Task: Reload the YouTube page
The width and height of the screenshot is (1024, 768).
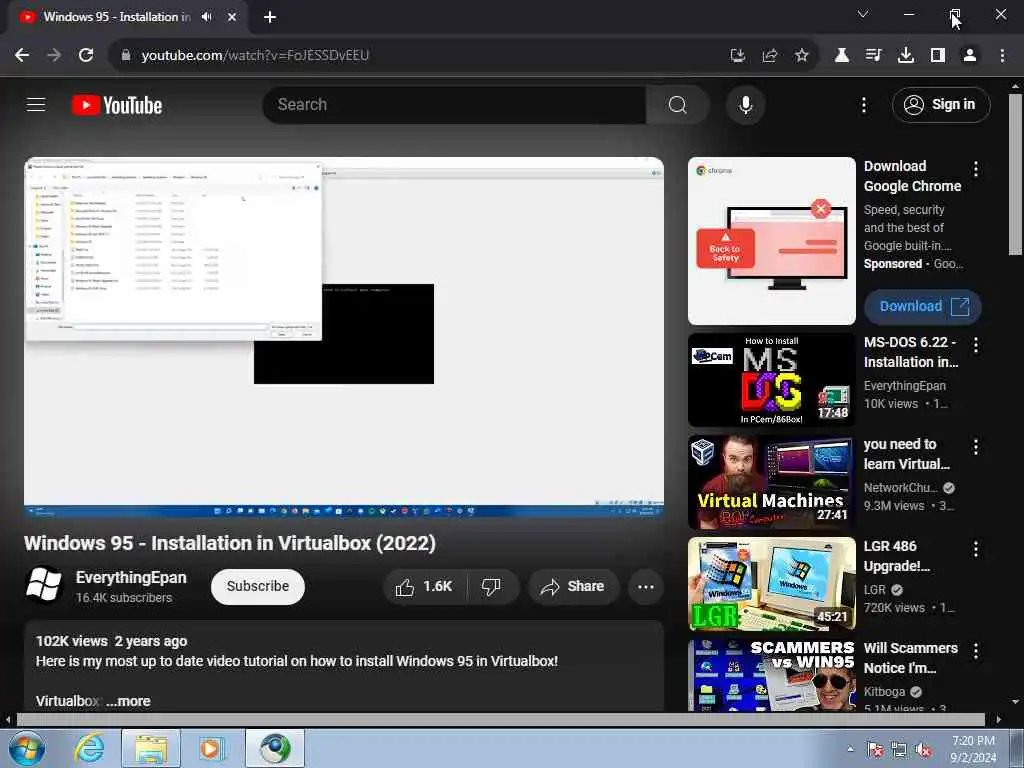Action: coord(86,56)
